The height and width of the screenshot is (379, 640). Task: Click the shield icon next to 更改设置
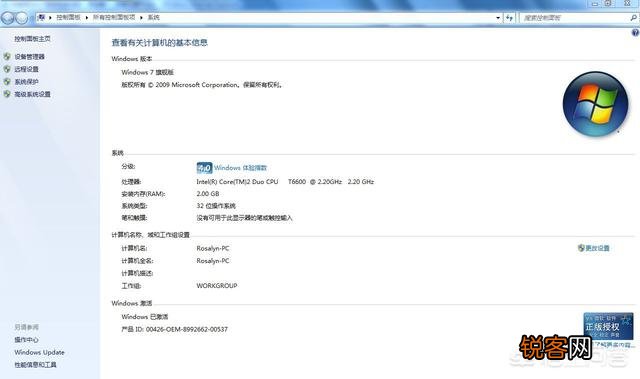click(581, 248)
